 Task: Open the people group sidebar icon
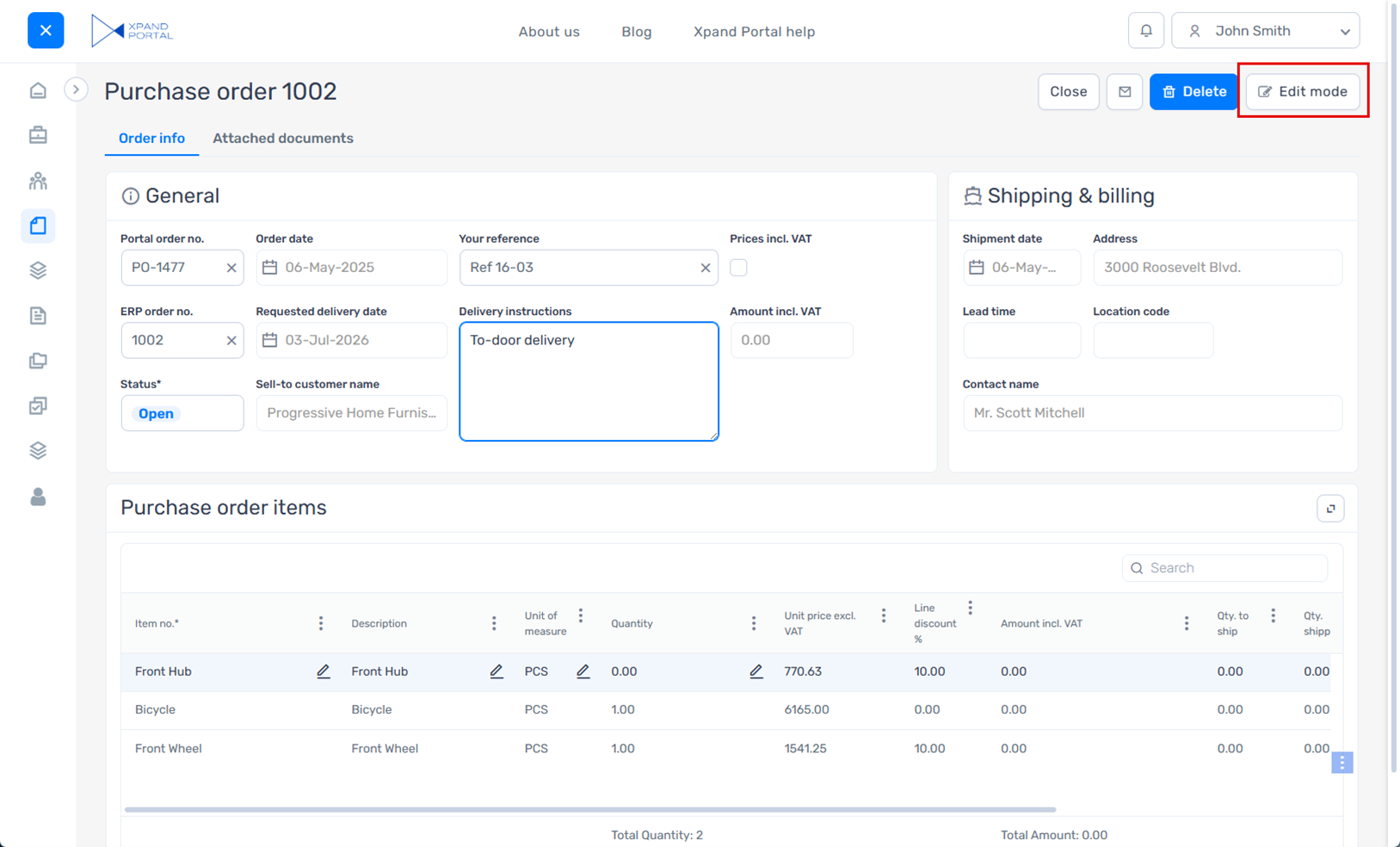(x=38, y=181)
